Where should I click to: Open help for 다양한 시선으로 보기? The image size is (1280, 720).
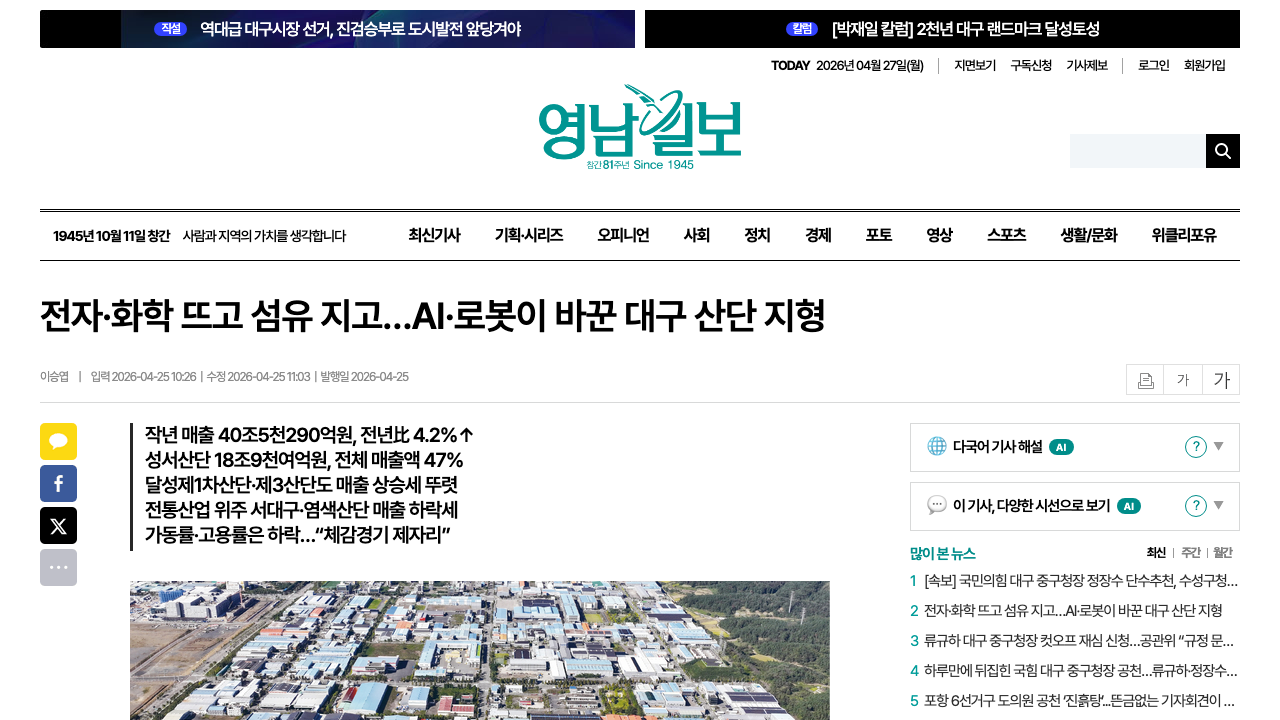click(x=1195, y=506)
